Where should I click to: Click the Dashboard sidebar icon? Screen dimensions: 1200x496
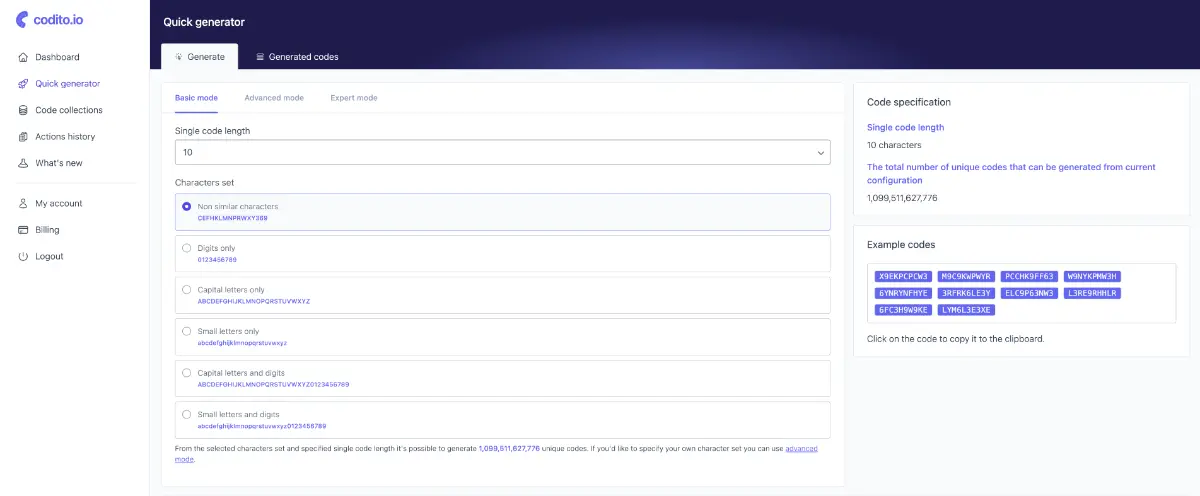click(23, 57)
